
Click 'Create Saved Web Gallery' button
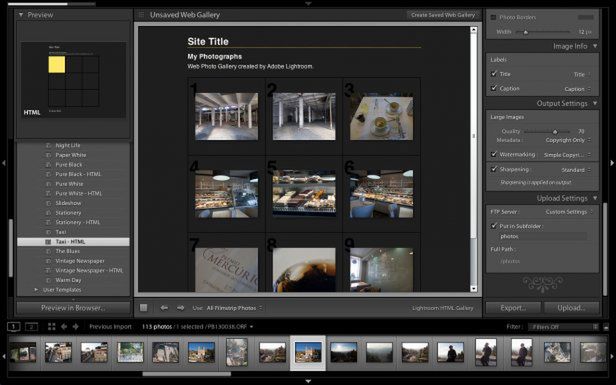click(x=443, y=15)
